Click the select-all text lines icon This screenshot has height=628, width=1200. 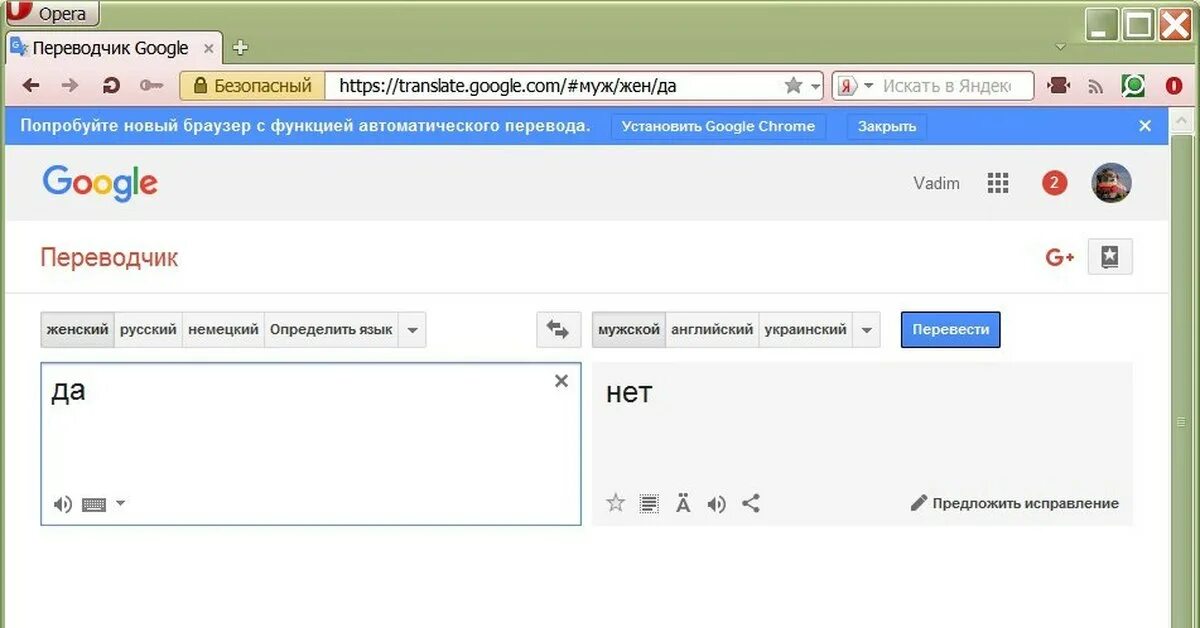649,504
